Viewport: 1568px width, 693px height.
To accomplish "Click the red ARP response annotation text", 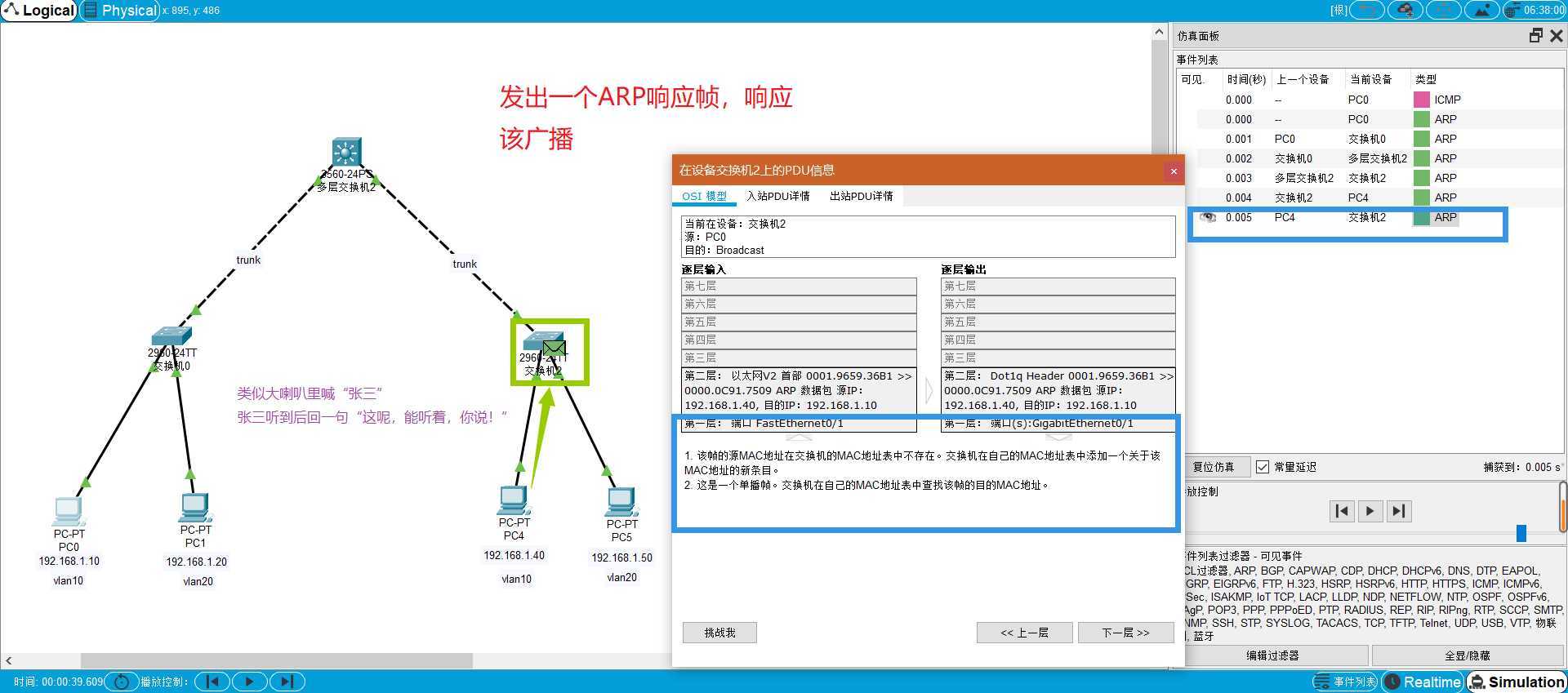I will pyautogui.click(x=646, y=118).
